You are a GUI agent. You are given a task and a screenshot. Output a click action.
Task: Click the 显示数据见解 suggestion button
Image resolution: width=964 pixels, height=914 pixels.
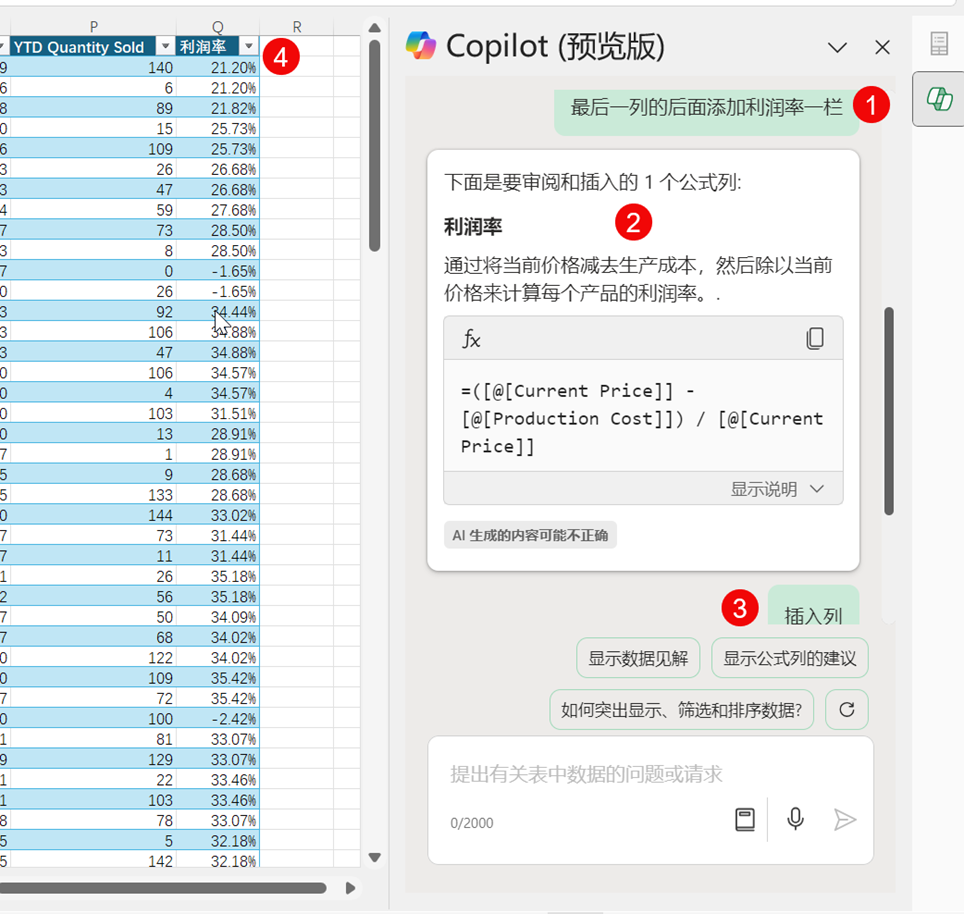pyautogui.click(x=638, y=658)
